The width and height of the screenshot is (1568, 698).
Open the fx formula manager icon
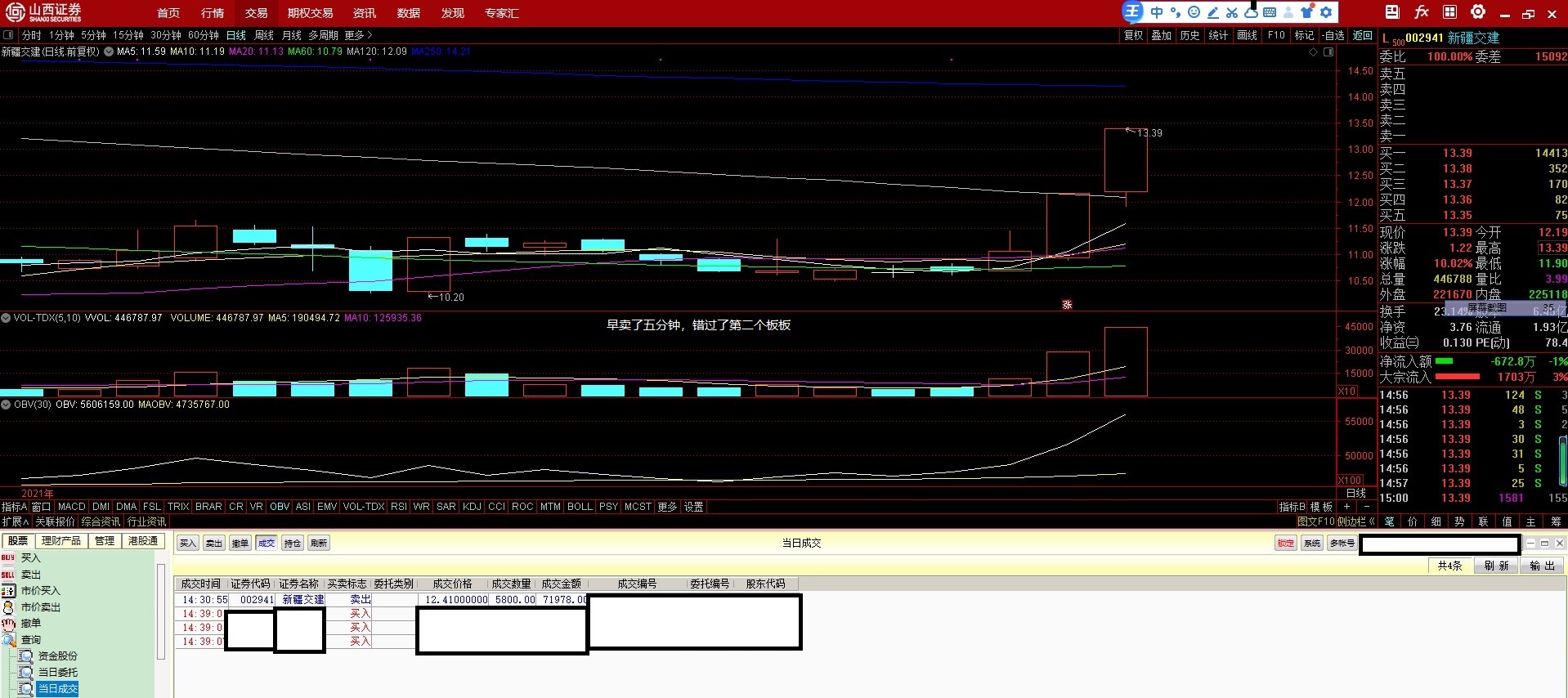click(x=1422, y=12)
